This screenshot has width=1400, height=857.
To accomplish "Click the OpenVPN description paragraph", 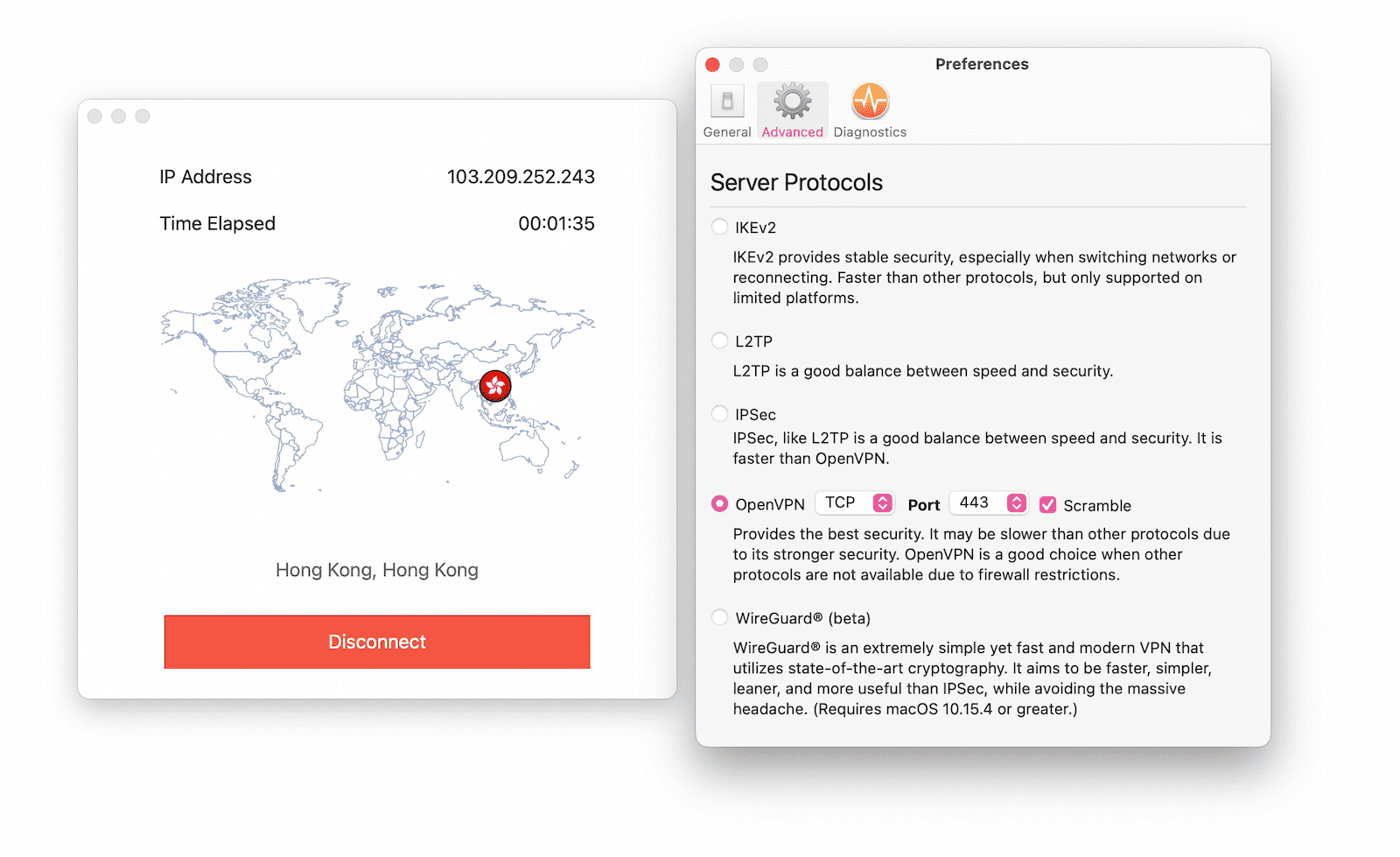I will 982,554.
